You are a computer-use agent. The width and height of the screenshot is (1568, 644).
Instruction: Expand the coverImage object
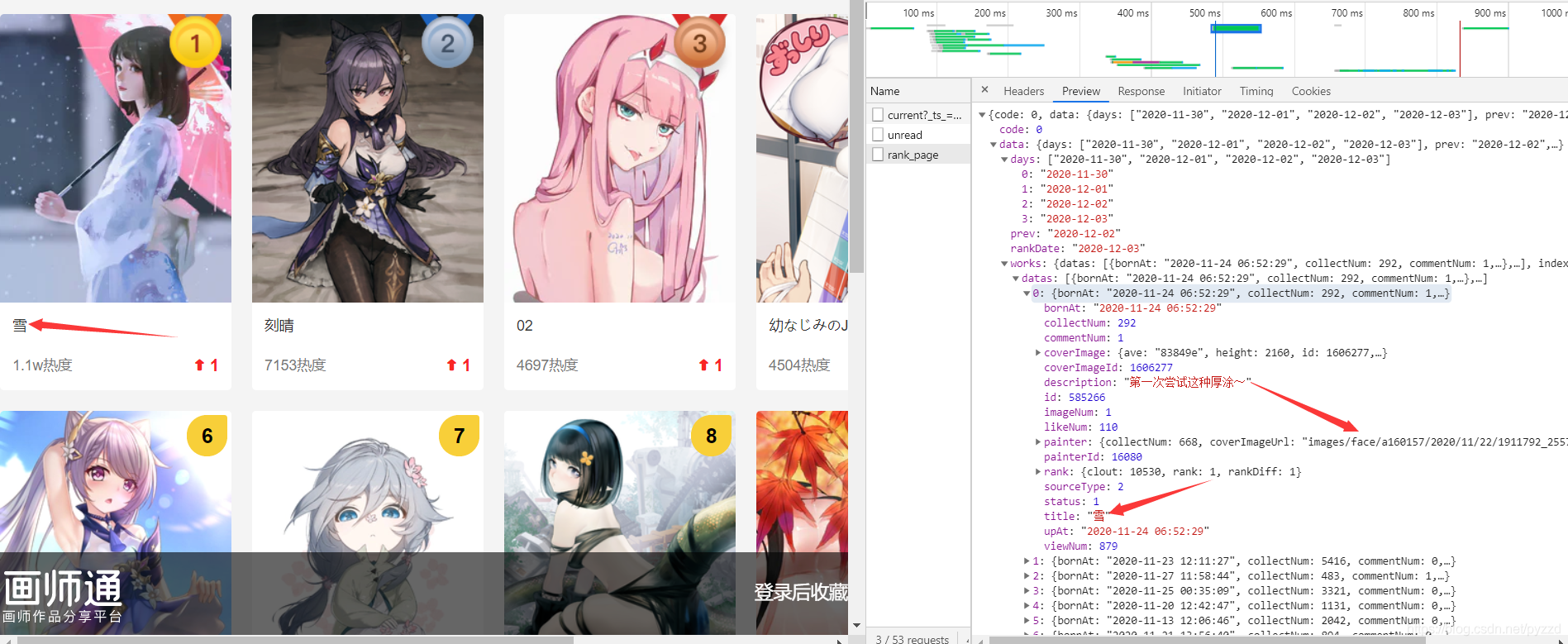pyautogui.click(x=1038, y=353)
